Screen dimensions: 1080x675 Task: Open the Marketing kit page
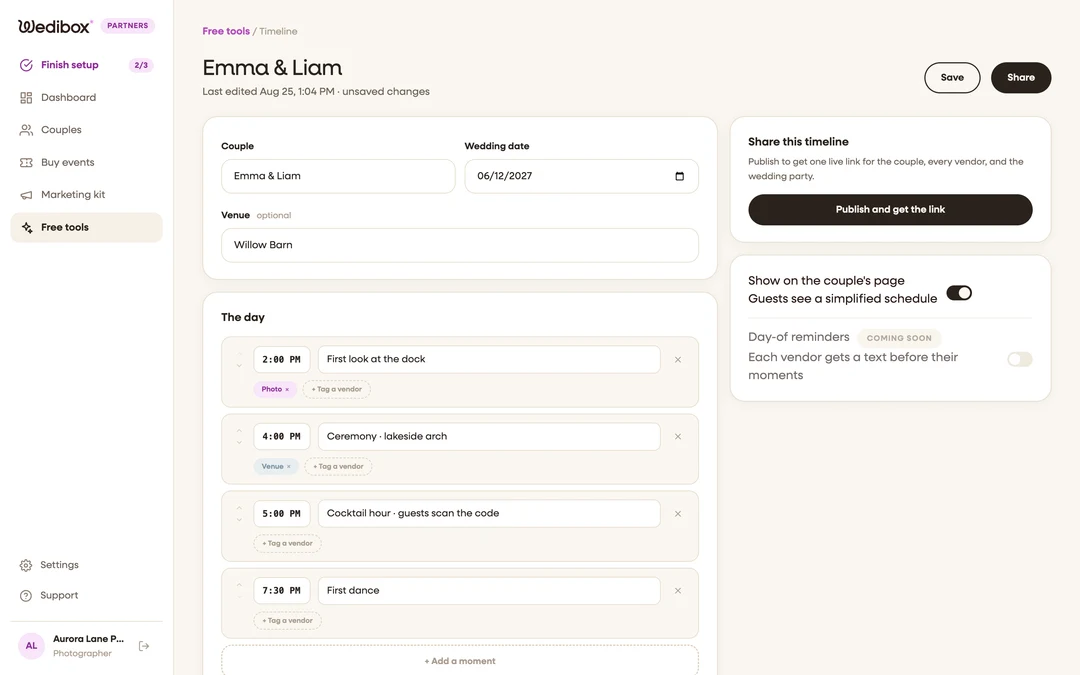pyautogui.click(x=86, y=195)
